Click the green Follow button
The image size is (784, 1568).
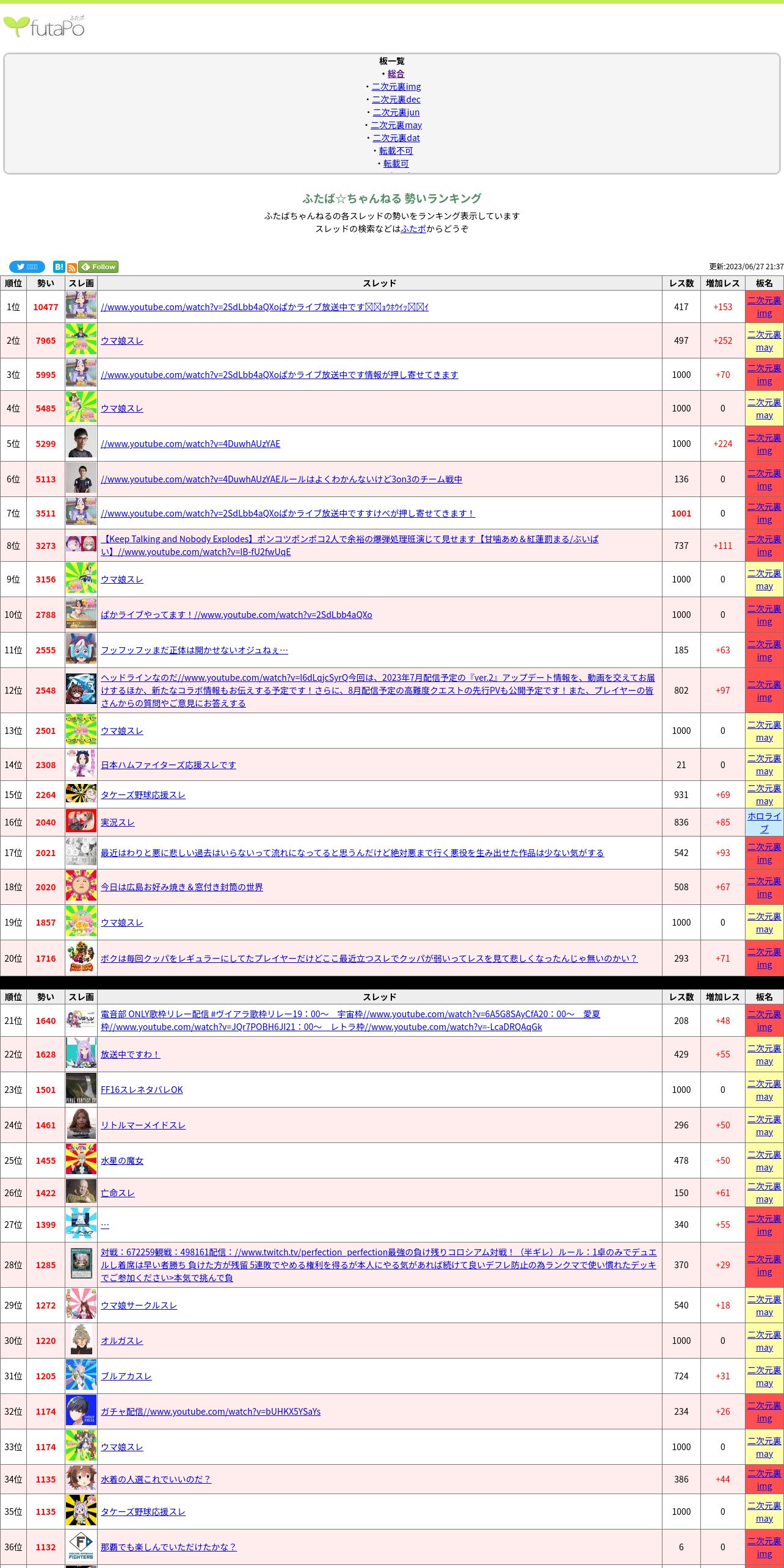point(98,267)
